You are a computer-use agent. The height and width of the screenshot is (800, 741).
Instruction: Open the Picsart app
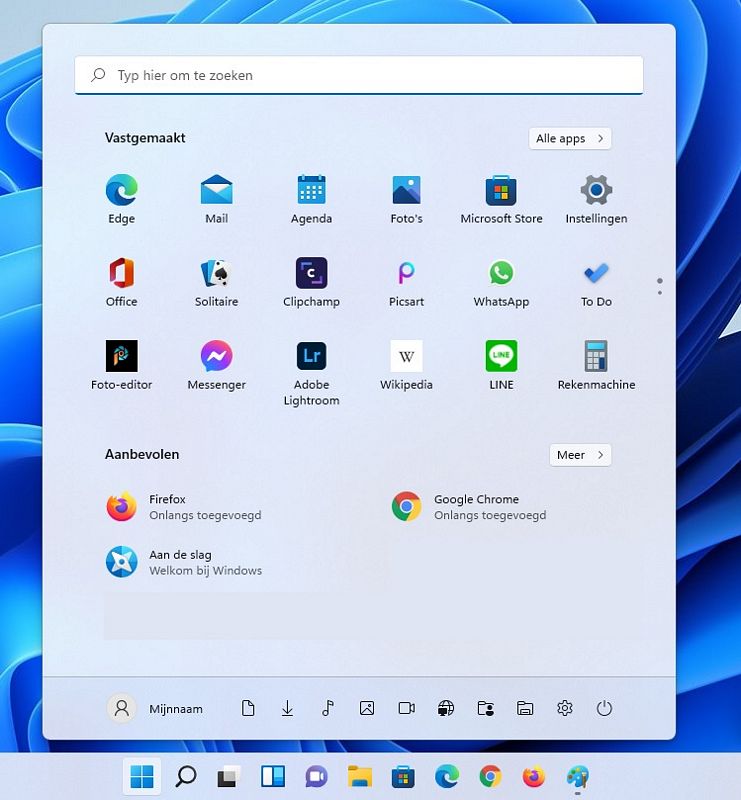pyautogui.click(x=406, y=282)
